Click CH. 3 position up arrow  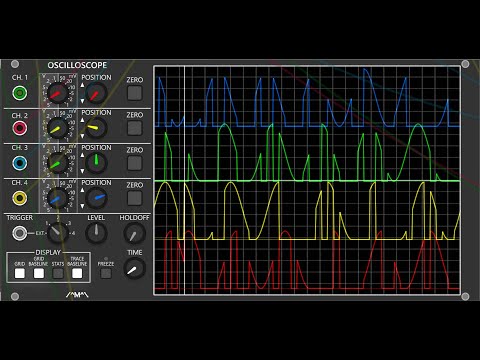[82, 155]
